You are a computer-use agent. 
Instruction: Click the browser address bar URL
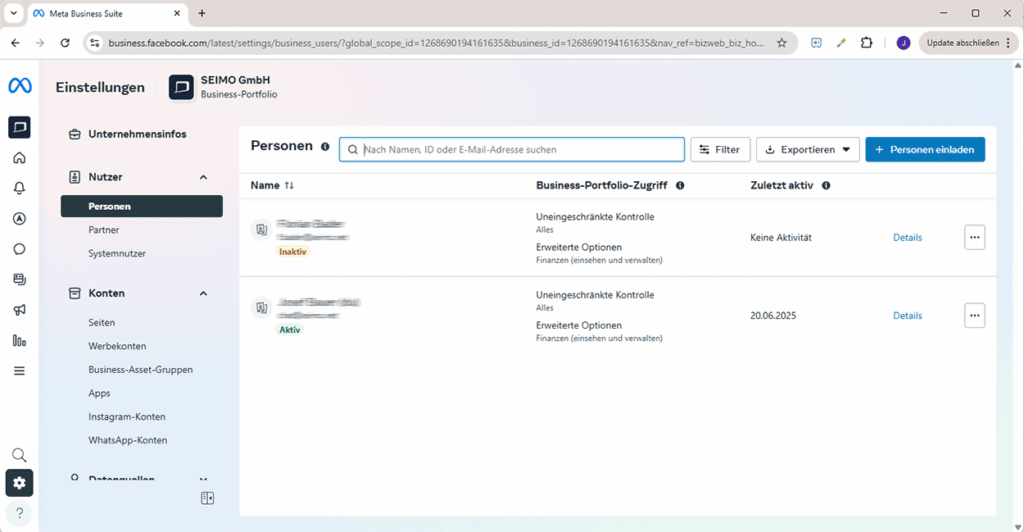436,43
